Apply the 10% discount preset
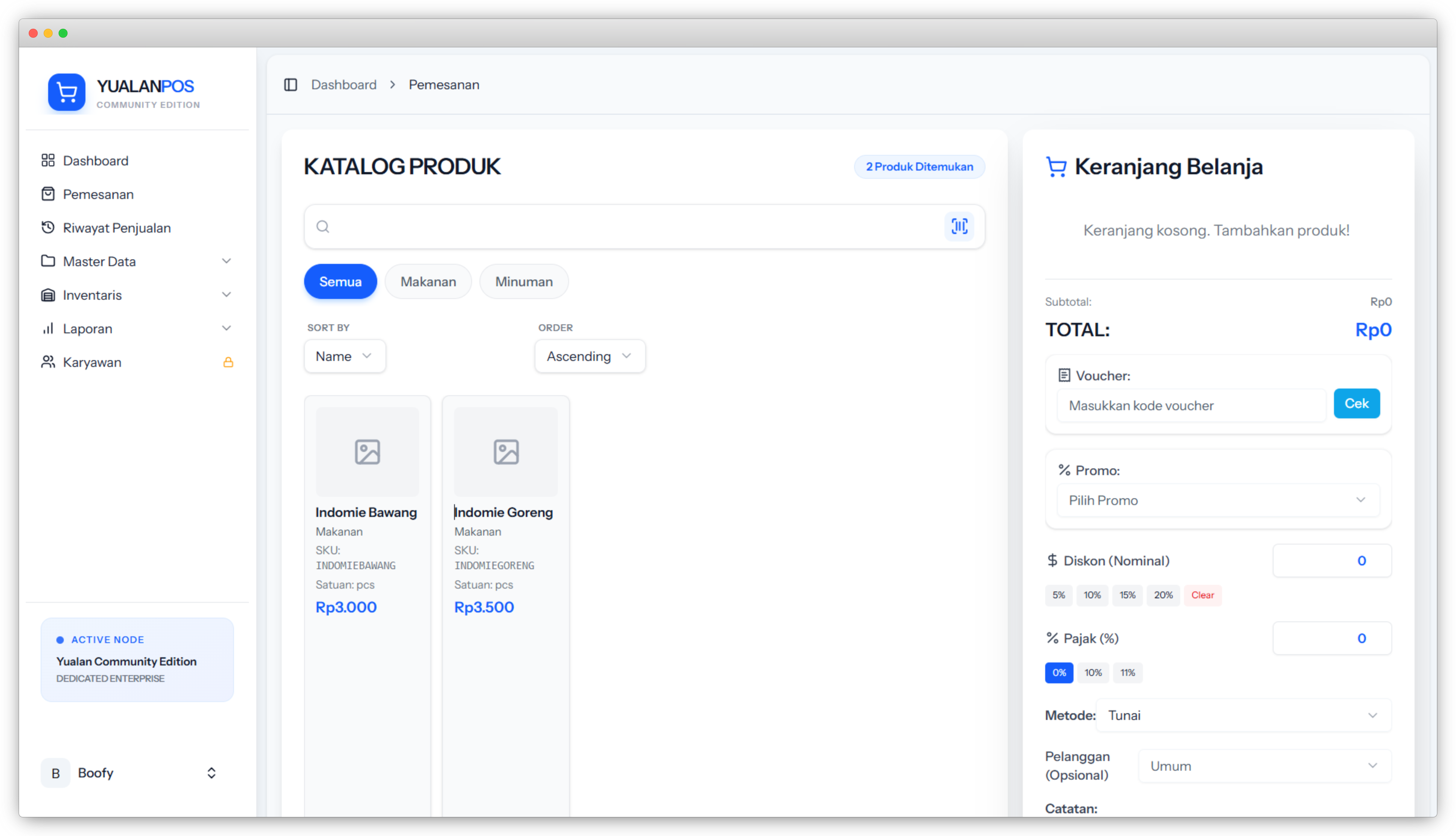Viewport: 1456px width, 836px height. pyautogui.click(x=1091, y=595)
